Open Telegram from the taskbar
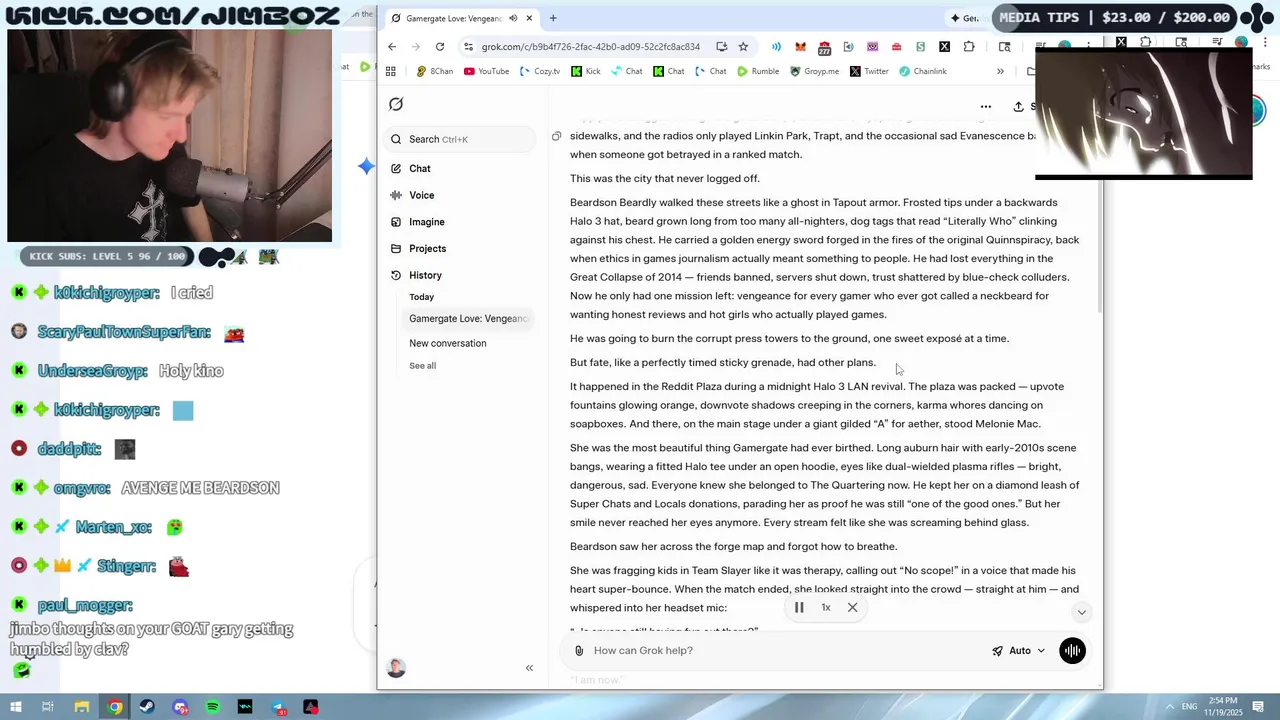Image resolution: width=1280 pixels, height=720 pixels. (278, 707)
